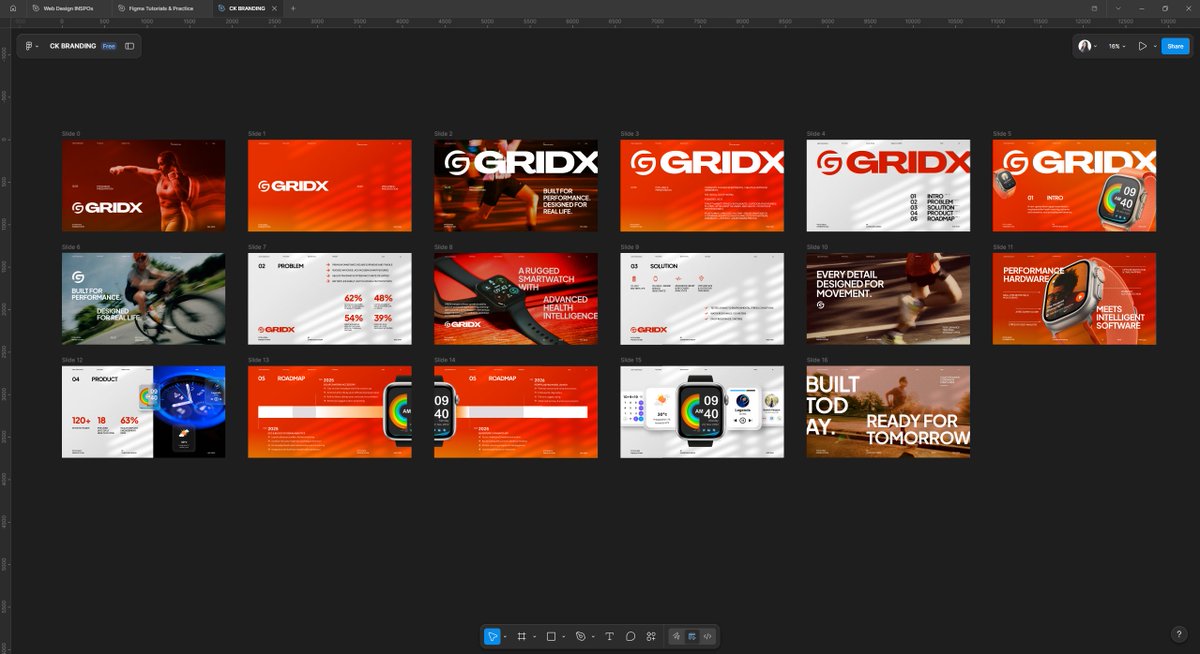Select Slide 14 Roadmap frame
1200x654 pixels.
coord(516,412)
